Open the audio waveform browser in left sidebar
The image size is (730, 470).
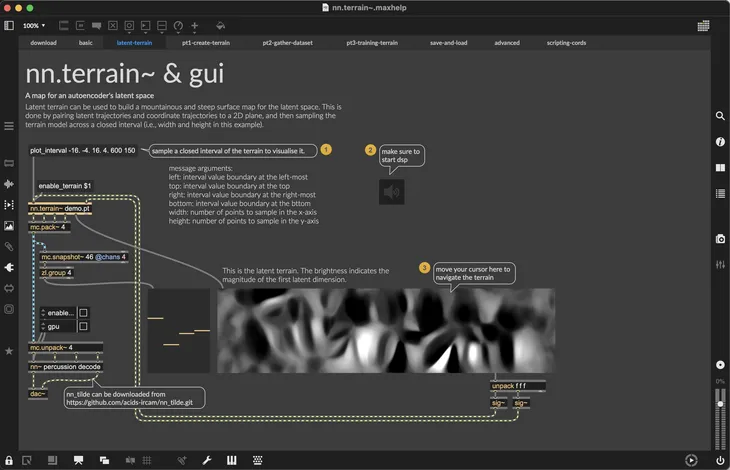pyautogui.click(x=9, y=184)
